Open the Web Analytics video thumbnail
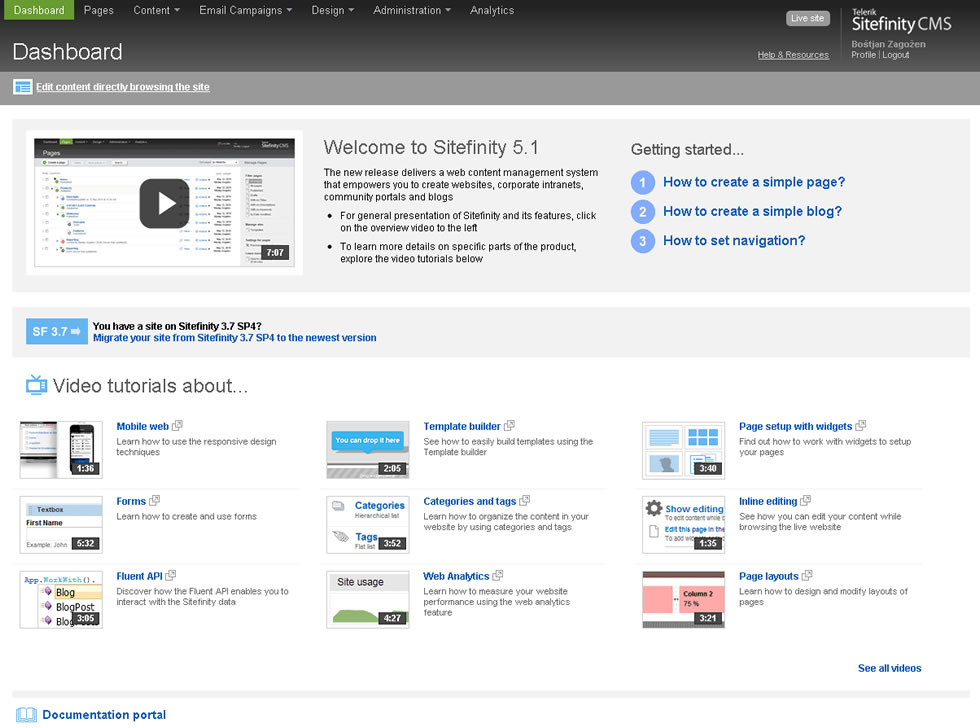980x728 pixels. point(367,600)
